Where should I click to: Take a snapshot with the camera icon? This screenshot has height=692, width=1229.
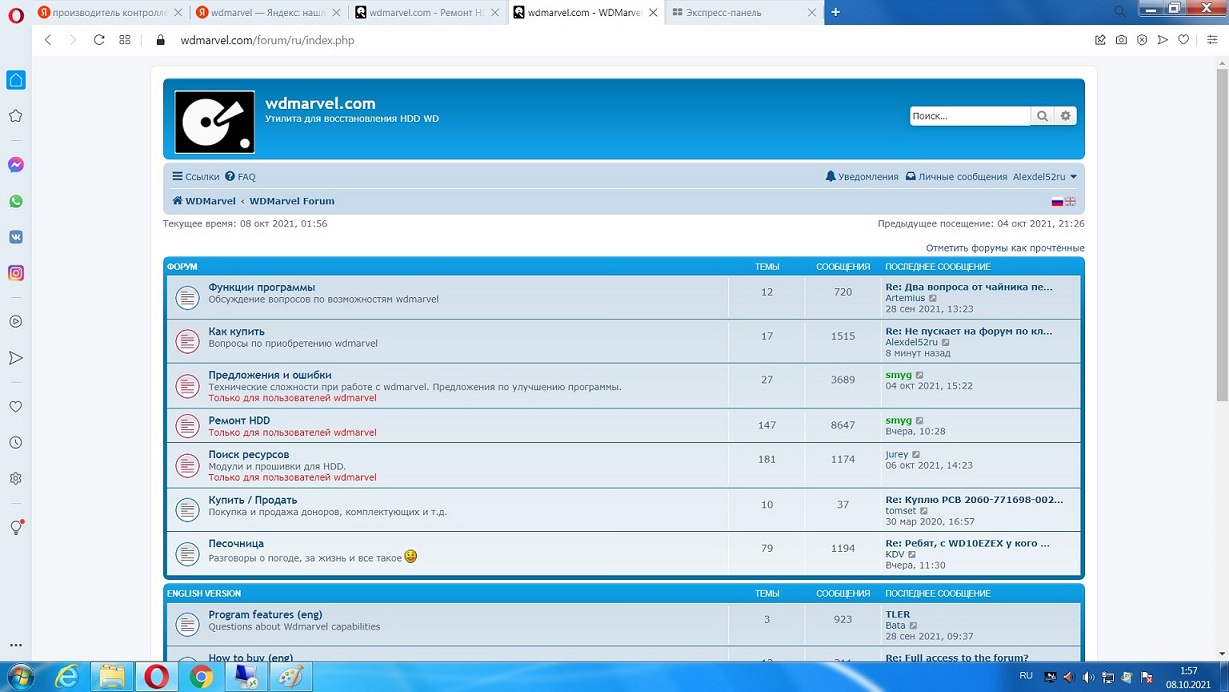coord(1121,40)
